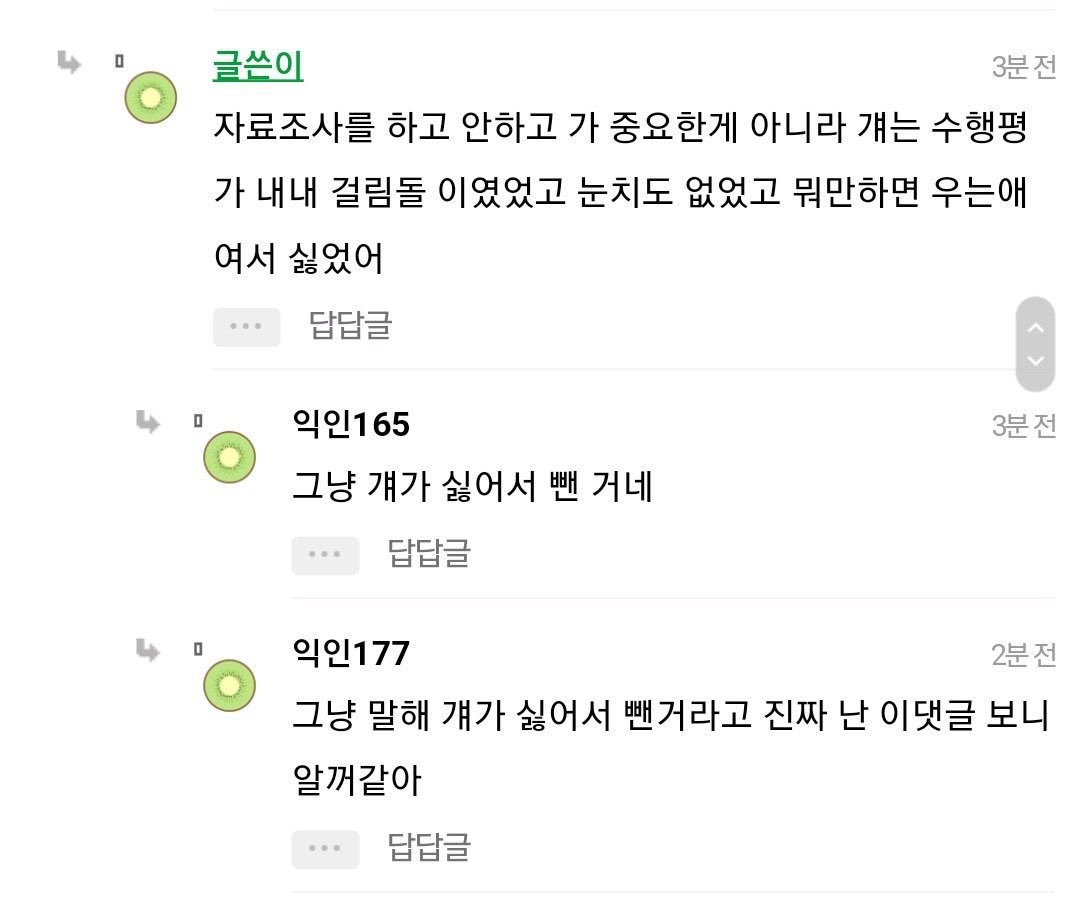Click the kiwi avatar next to 익인177
The height and width of the screenshot is (903, 1079).
(x=229, y=685)
